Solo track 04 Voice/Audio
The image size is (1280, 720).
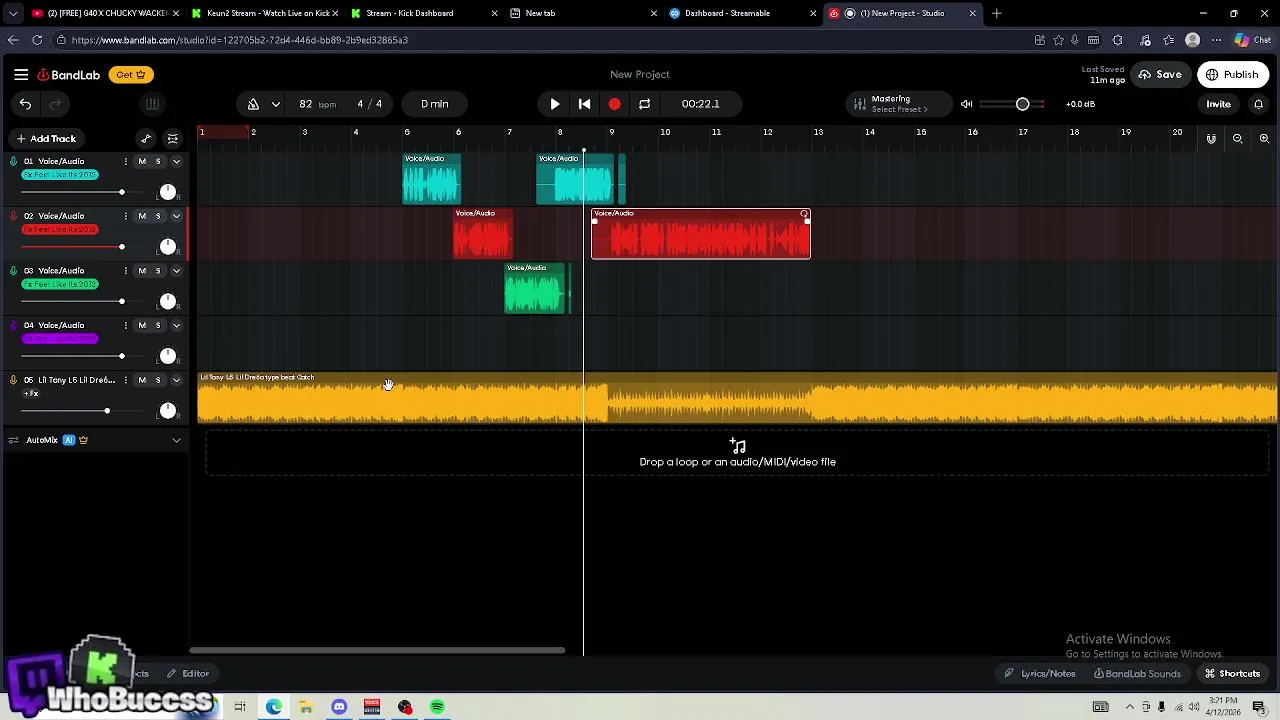coord(158,325)
